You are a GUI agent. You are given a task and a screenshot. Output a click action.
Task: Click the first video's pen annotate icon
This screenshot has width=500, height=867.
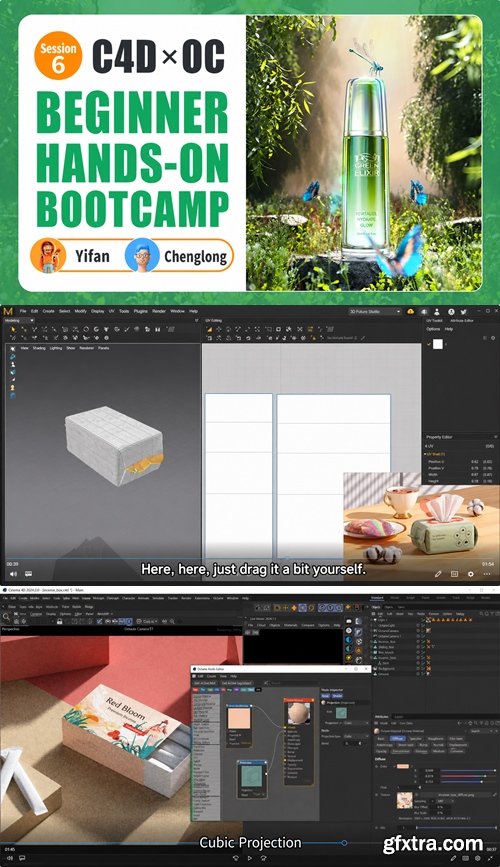pos(438,574)
